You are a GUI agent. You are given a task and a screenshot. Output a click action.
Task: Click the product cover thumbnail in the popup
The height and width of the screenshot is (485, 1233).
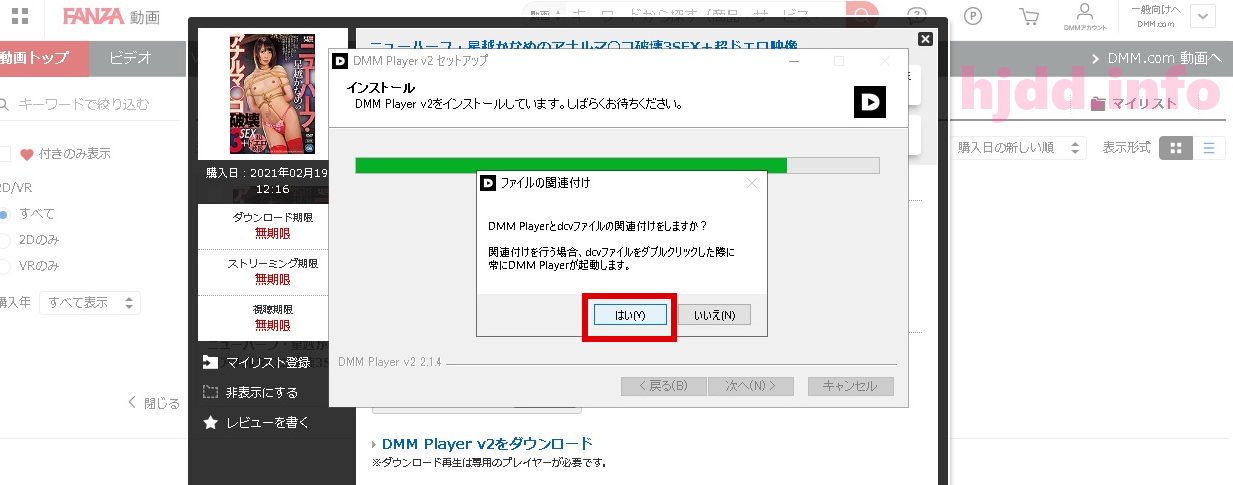pos(273,94)
